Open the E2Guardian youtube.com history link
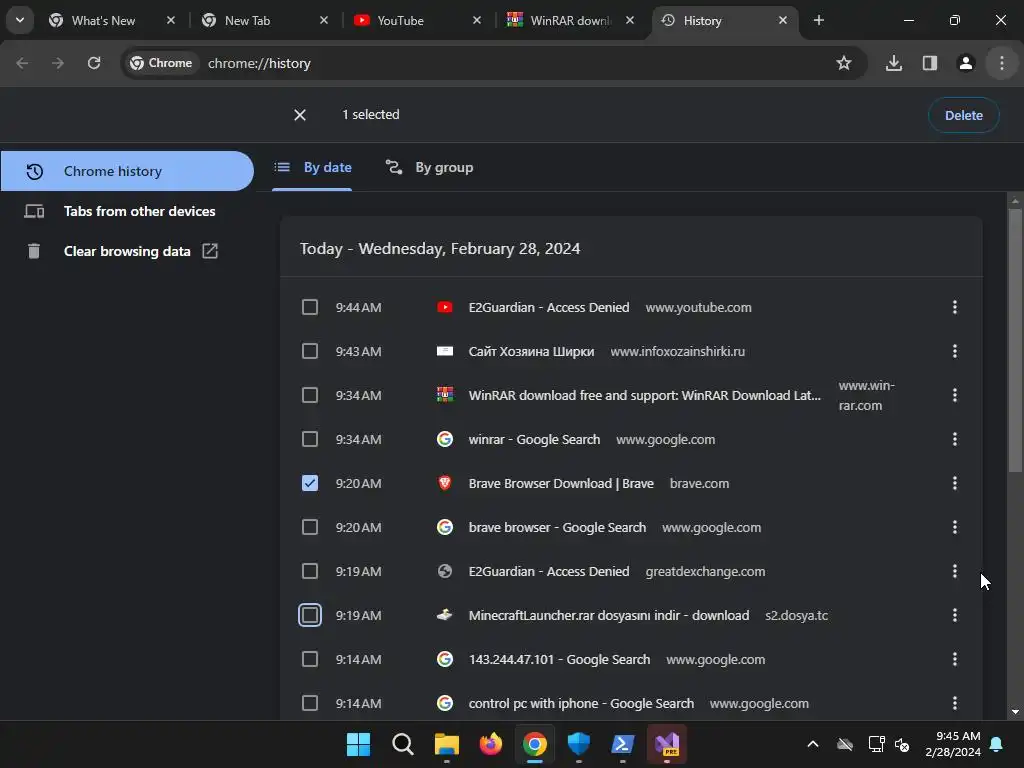 [x=549, y=307]
